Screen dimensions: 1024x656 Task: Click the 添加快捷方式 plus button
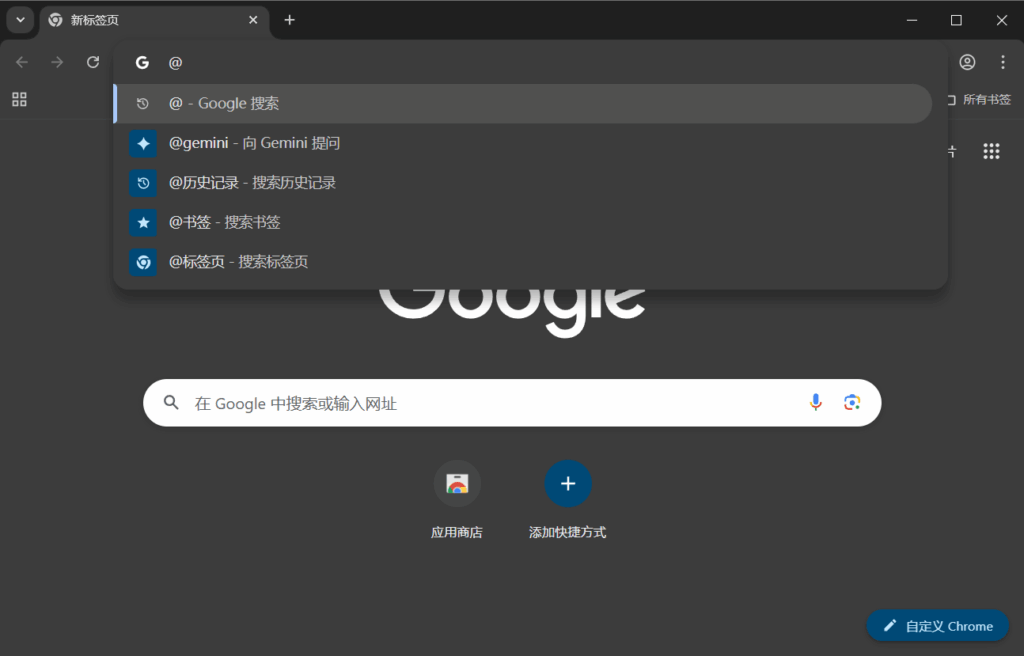point(567,484)
